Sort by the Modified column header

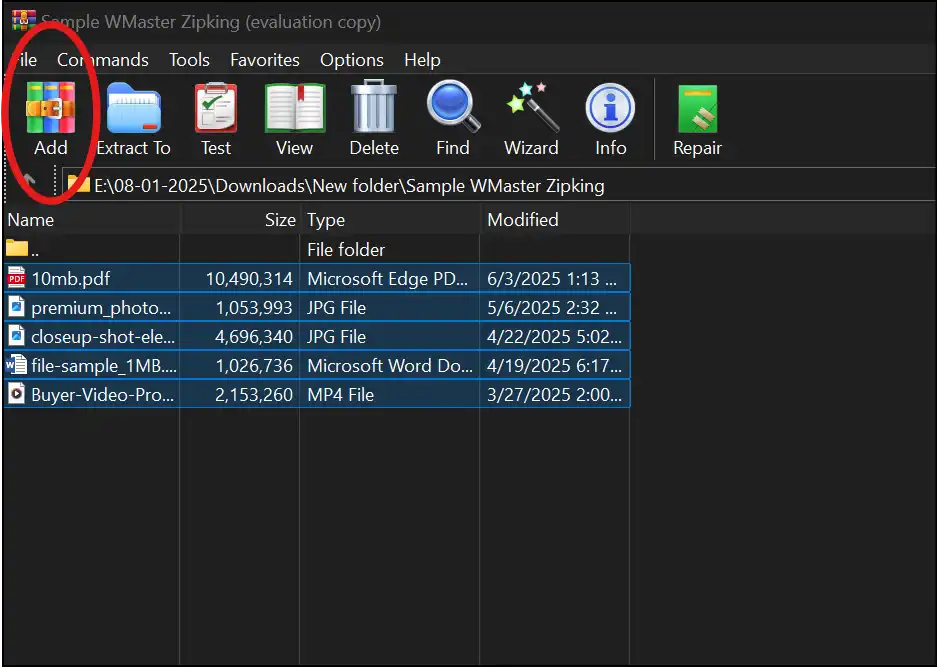tap(555, 220)
